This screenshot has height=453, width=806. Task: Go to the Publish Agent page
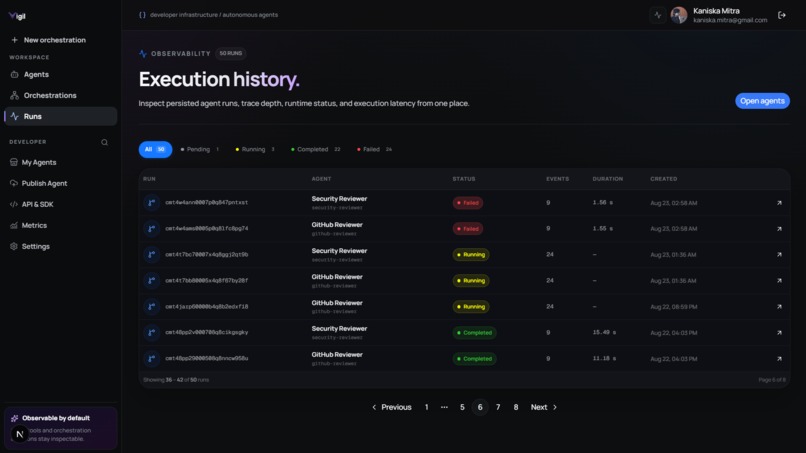[61, 184]
